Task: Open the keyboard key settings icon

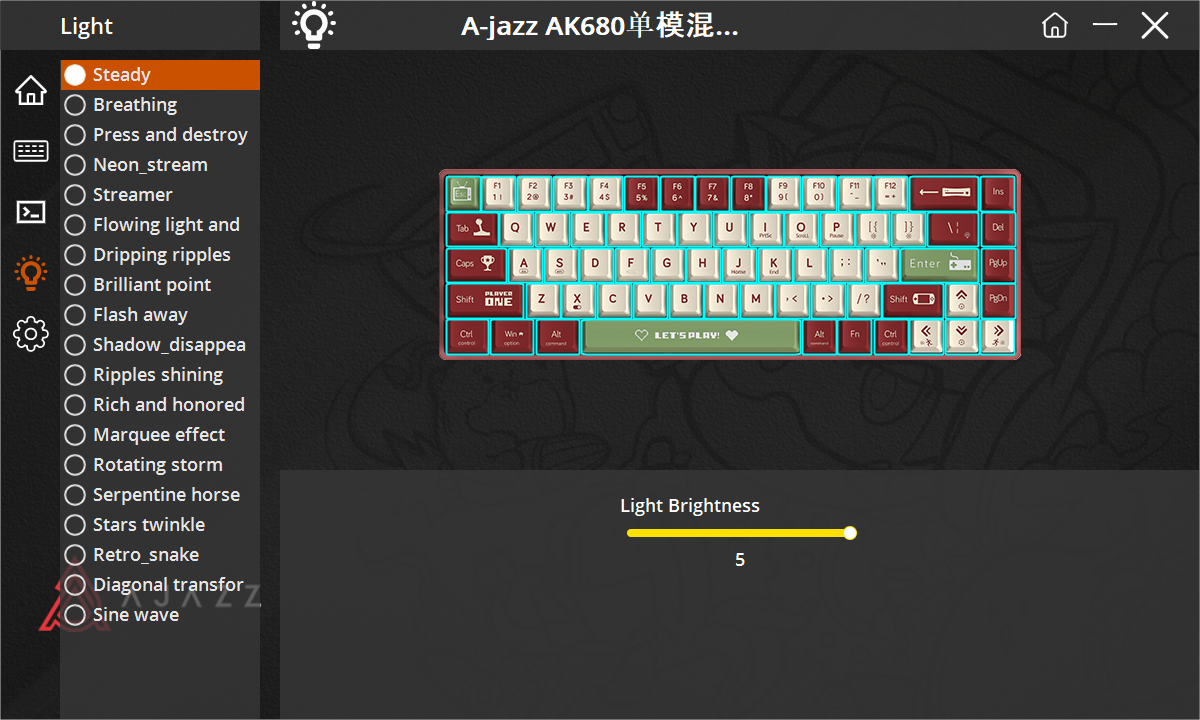Action: point(31,151)
